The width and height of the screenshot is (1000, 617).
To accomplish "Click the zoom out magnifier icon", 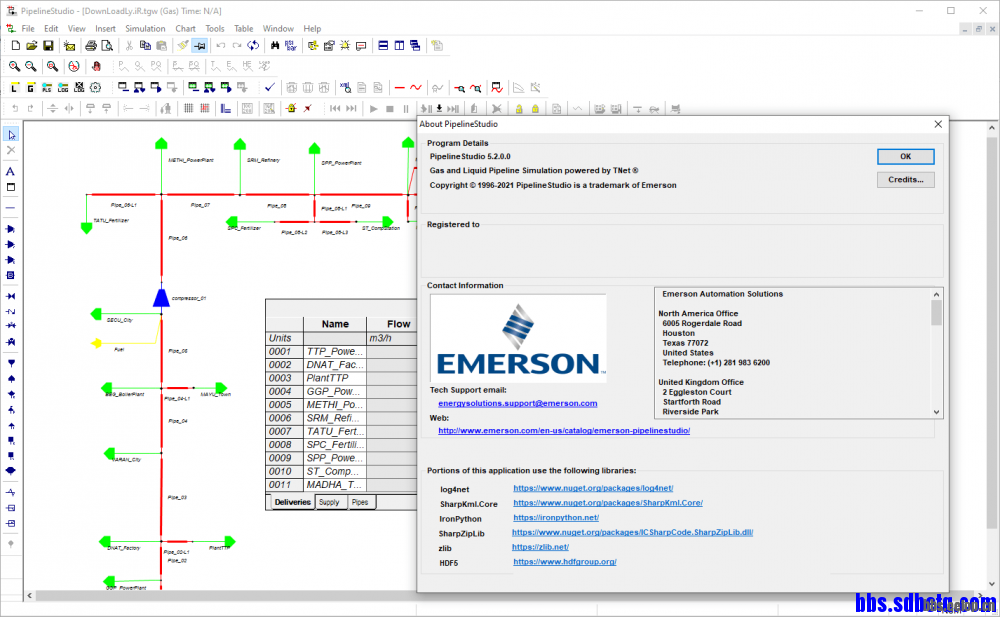I will pyautogui.click(x=31, y=66).
